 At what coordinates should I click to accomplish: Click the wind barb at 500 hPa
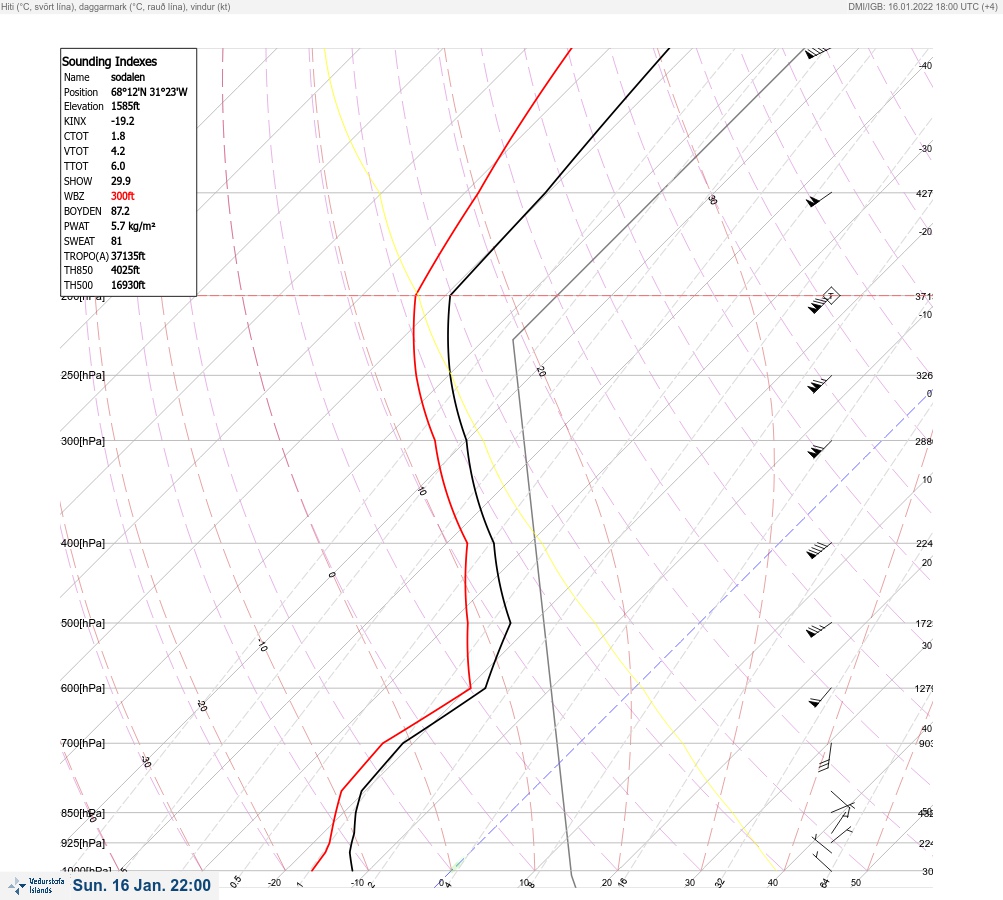(x=819, y=630)
